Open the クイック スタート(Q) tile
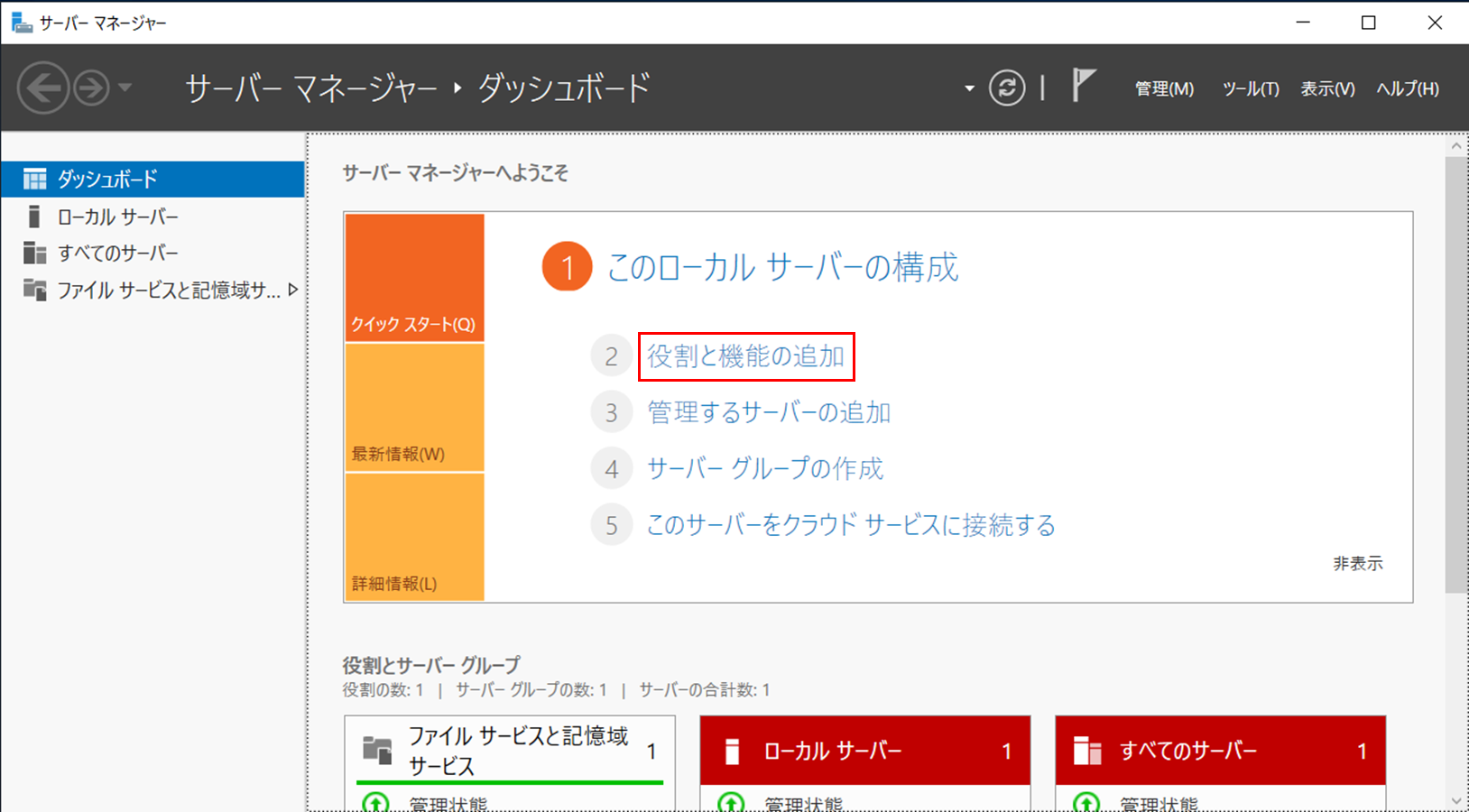Image resolution: width=1469 pixels, height=812 pixels. (414, 277)
